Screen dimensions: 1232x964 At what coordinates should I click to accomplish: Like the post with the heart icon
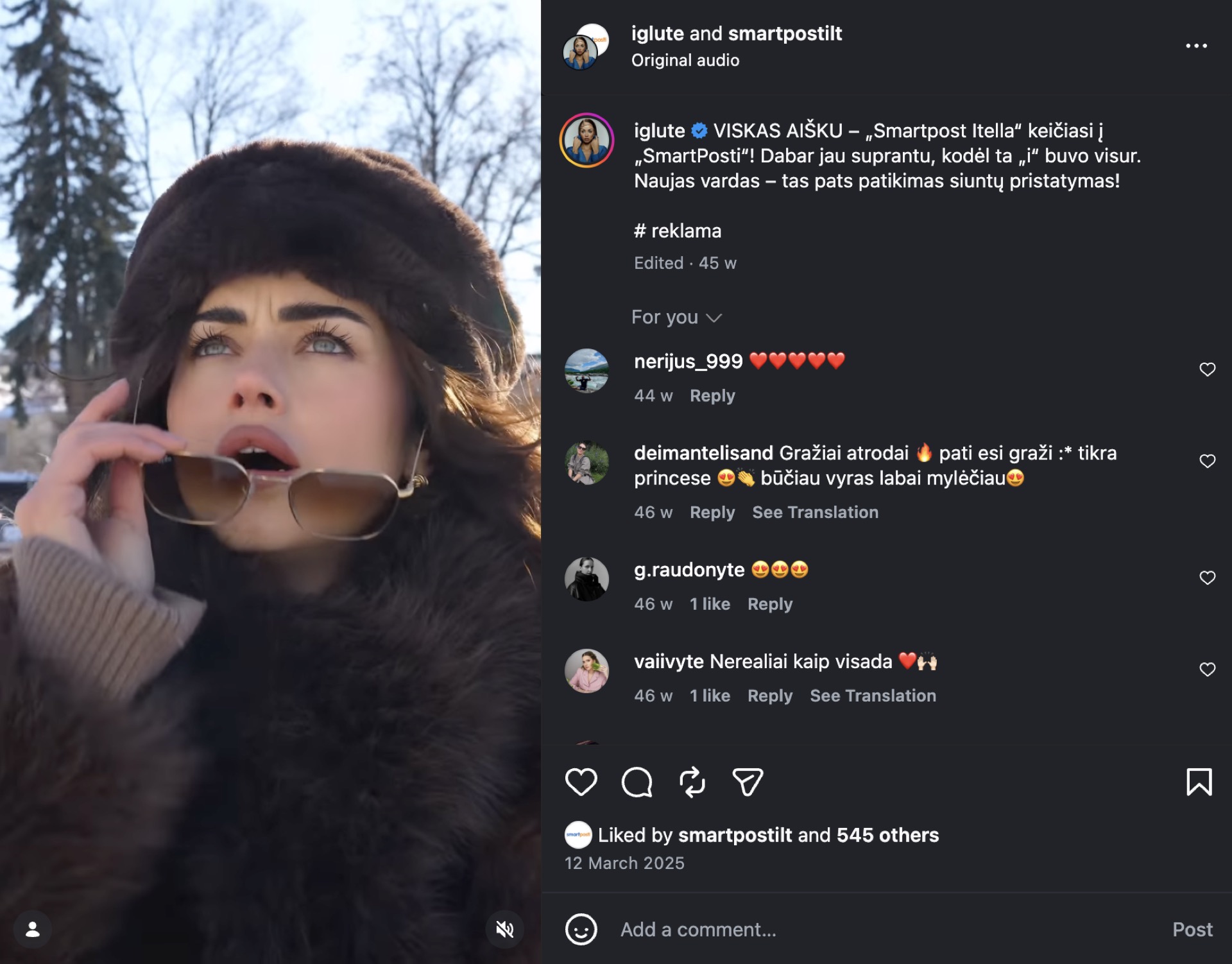[581, 782]
